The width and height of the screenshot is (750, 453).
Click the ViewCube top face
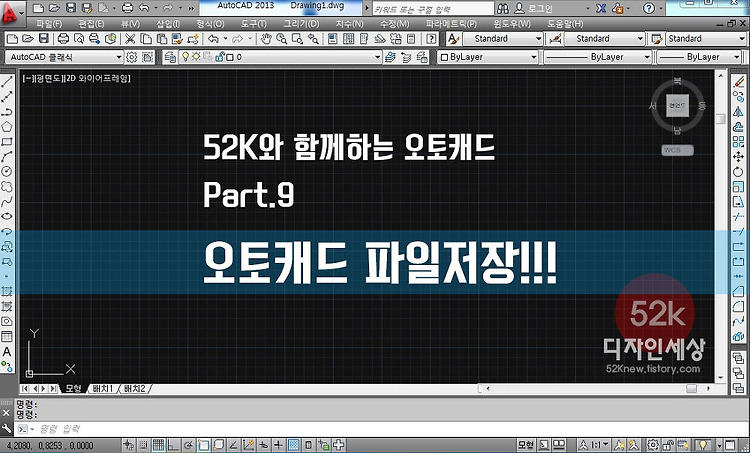pos(677,106)
